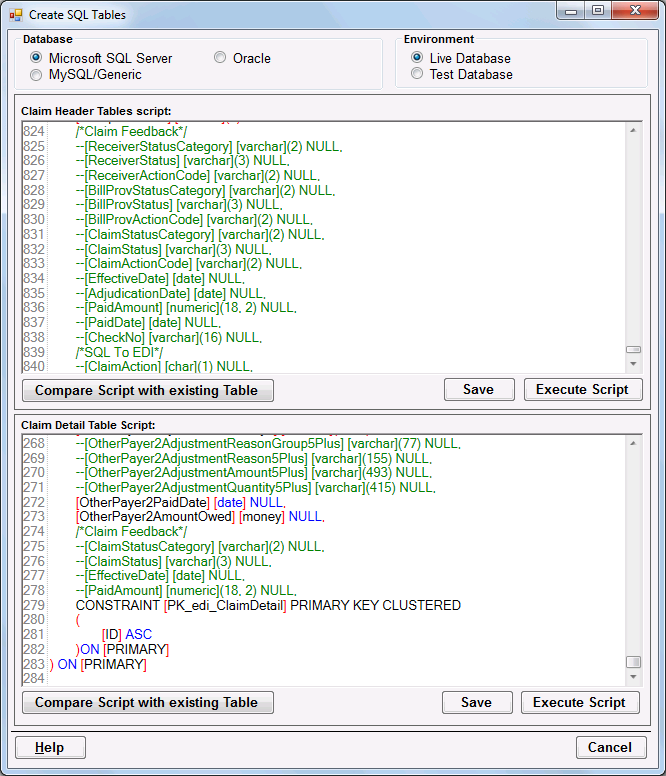Click the CONSTRAINT [PK_edi_ClaimDetail] line
666x776 pixels.
pos(268,605)
